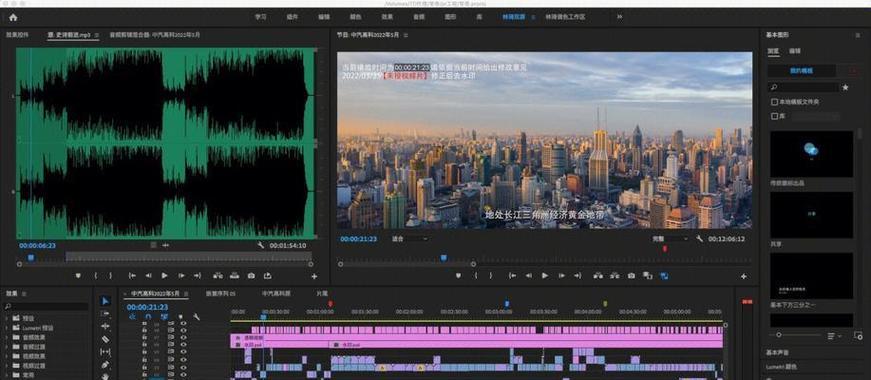Screen dimensions: 871x380
Task: Switch to the 学习 workspace
Action: point(261,17)
